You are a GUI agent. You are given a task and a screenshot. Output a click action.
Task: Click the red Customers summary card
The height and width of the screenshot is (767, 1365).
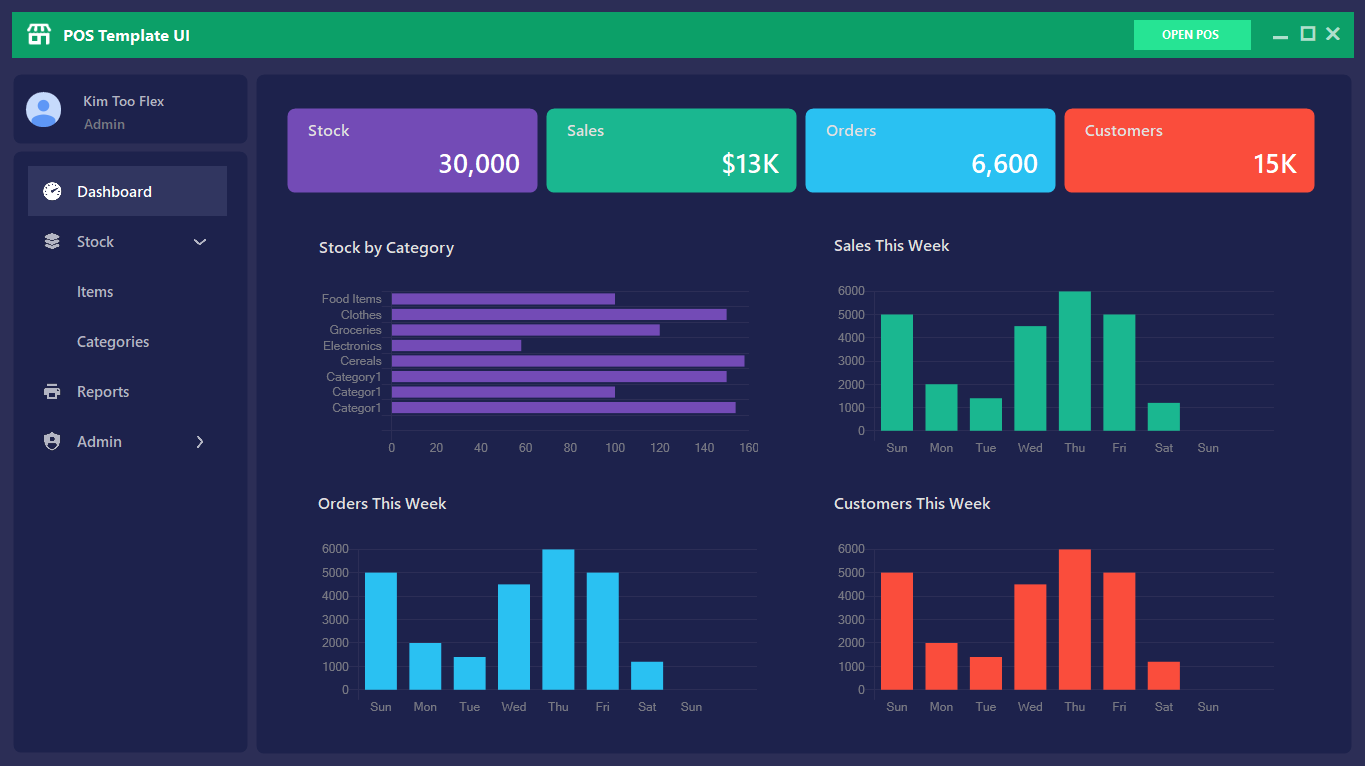(1189, 150)
